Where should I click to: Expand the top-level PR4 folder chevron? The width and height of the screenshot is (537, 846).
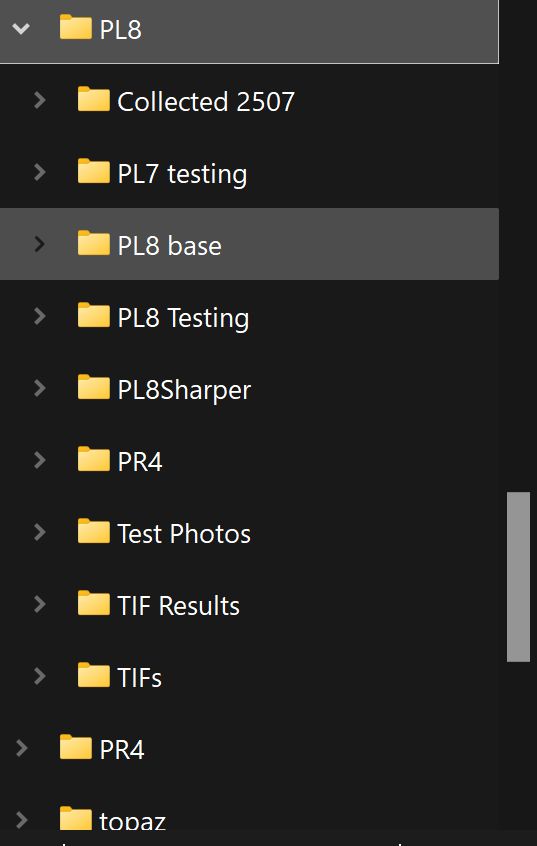coord(22,748)
